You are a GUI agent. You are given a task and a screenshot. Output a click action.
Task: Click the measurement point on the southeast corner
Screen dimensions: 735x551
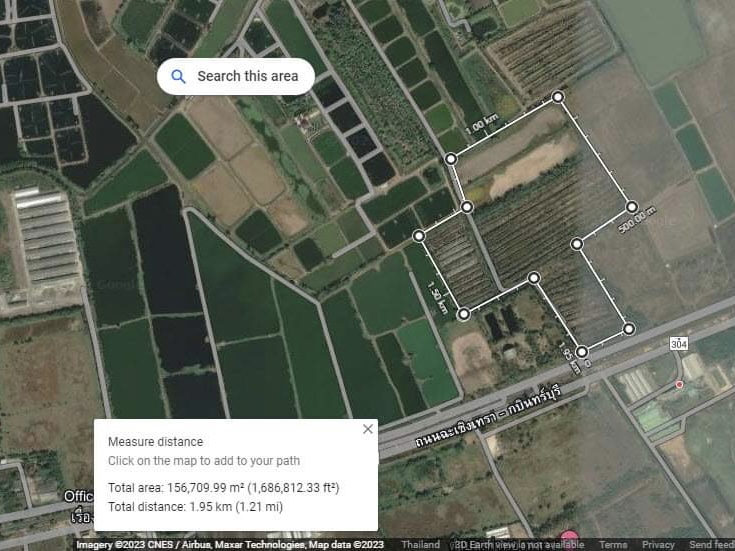[x=629, y=329]
